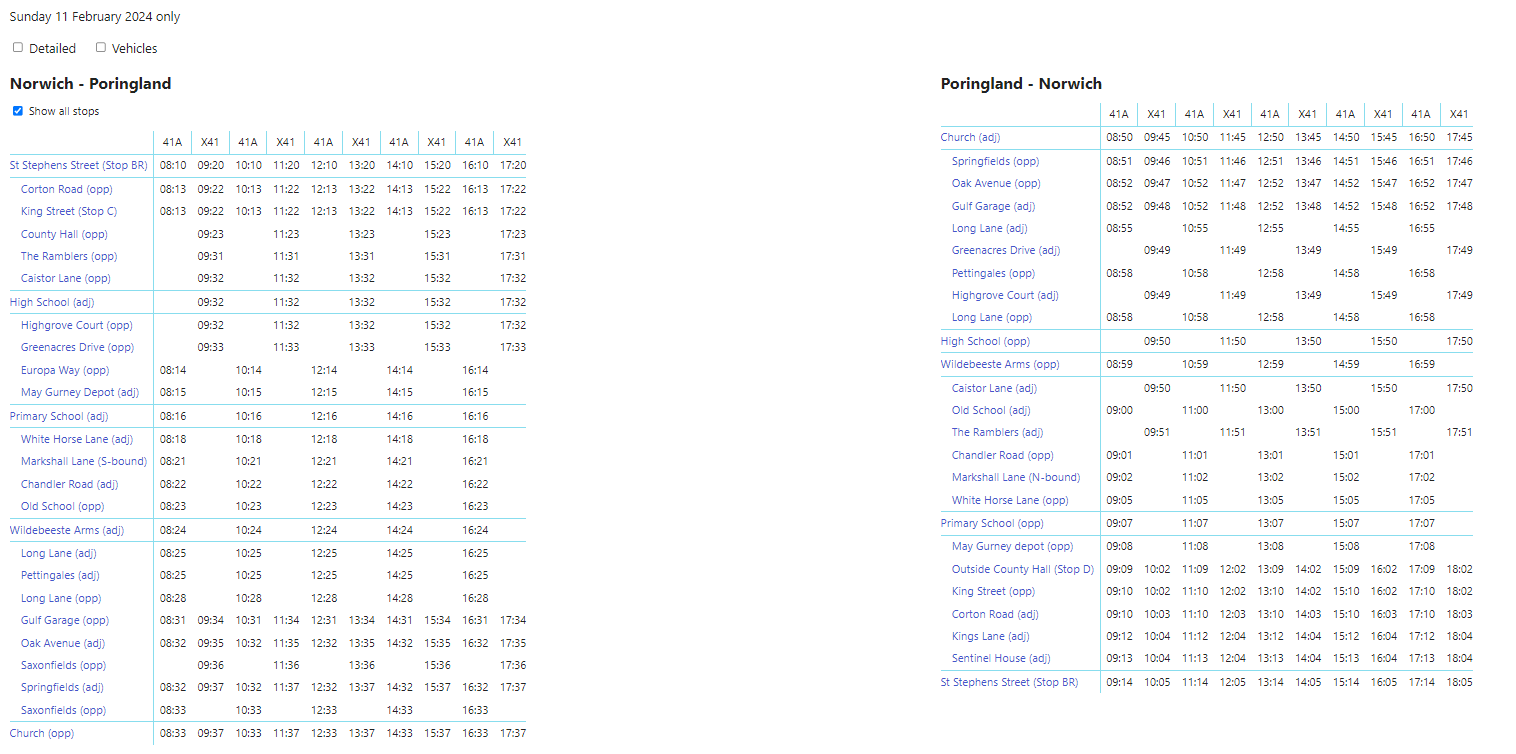Enable the Detailed checkbox

(x=18, y=48)
